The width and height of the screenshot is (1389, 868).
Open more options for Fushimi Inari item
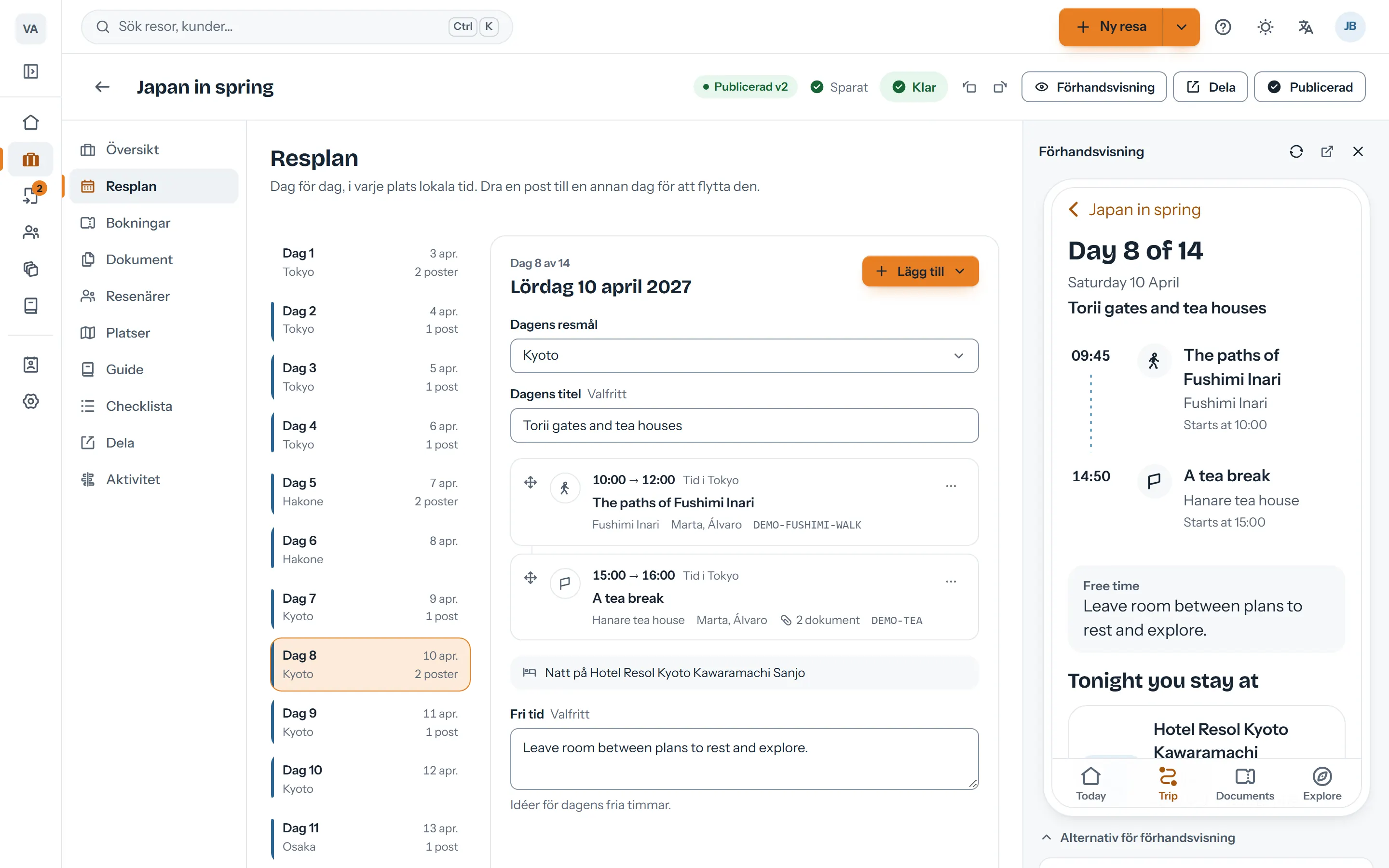tap(951, 486)
